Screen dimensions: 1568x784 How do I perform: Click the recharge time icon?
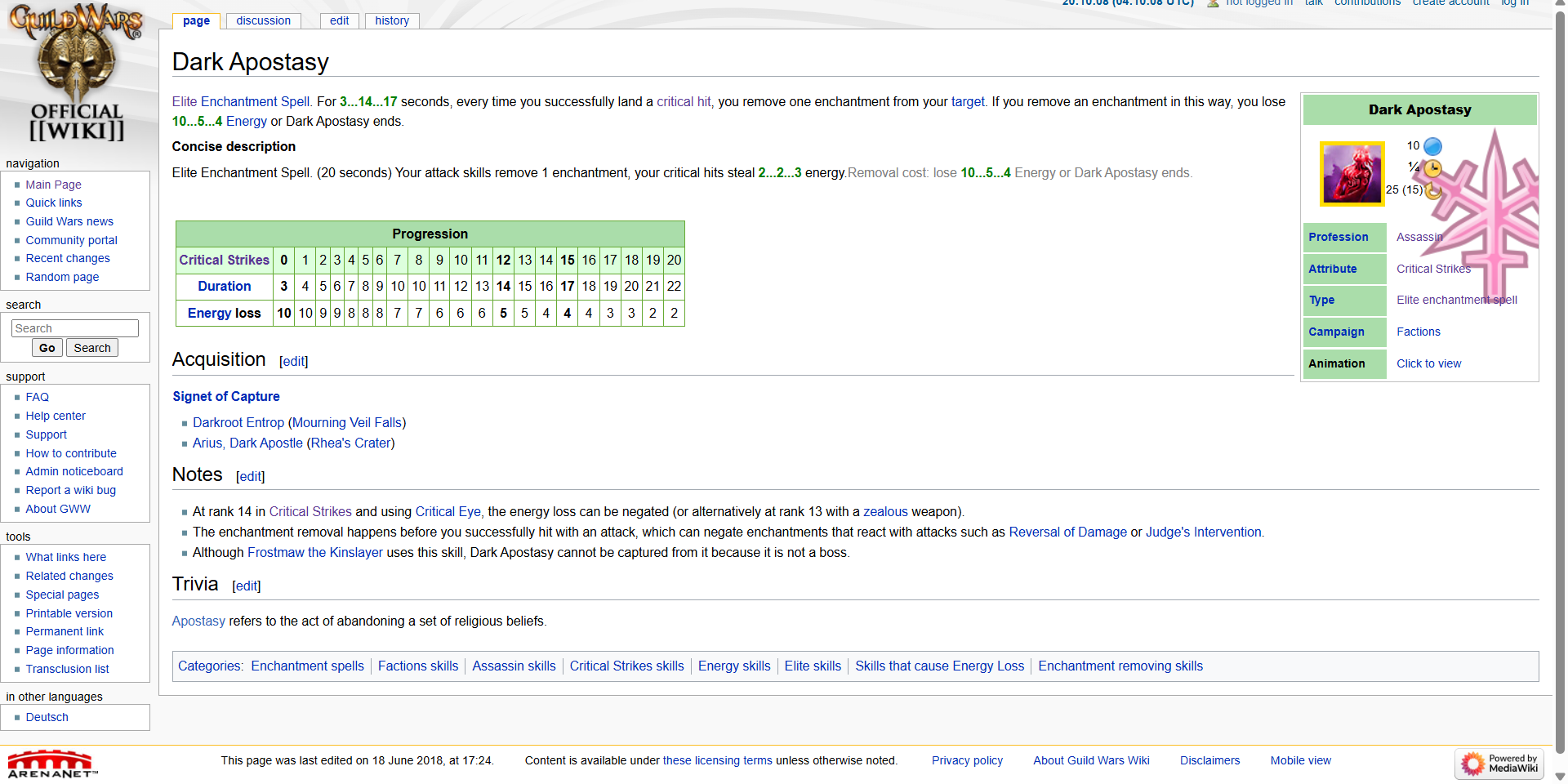[1433, 190]
